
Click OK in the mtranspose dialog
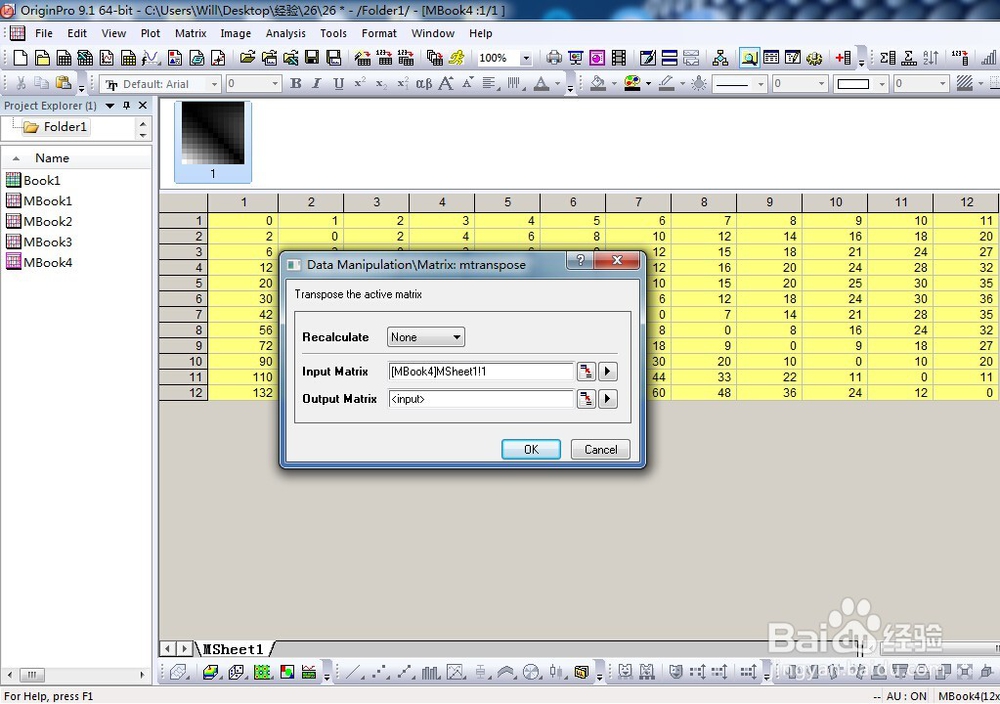pyautogui.click(x=531, y=450)
